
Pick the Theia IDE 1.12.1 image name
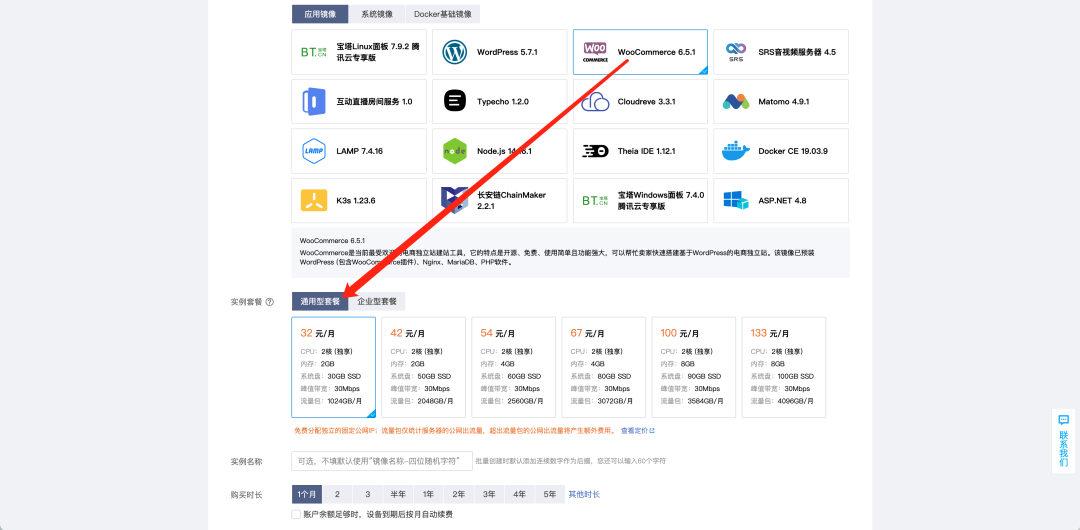pos(647,151)
